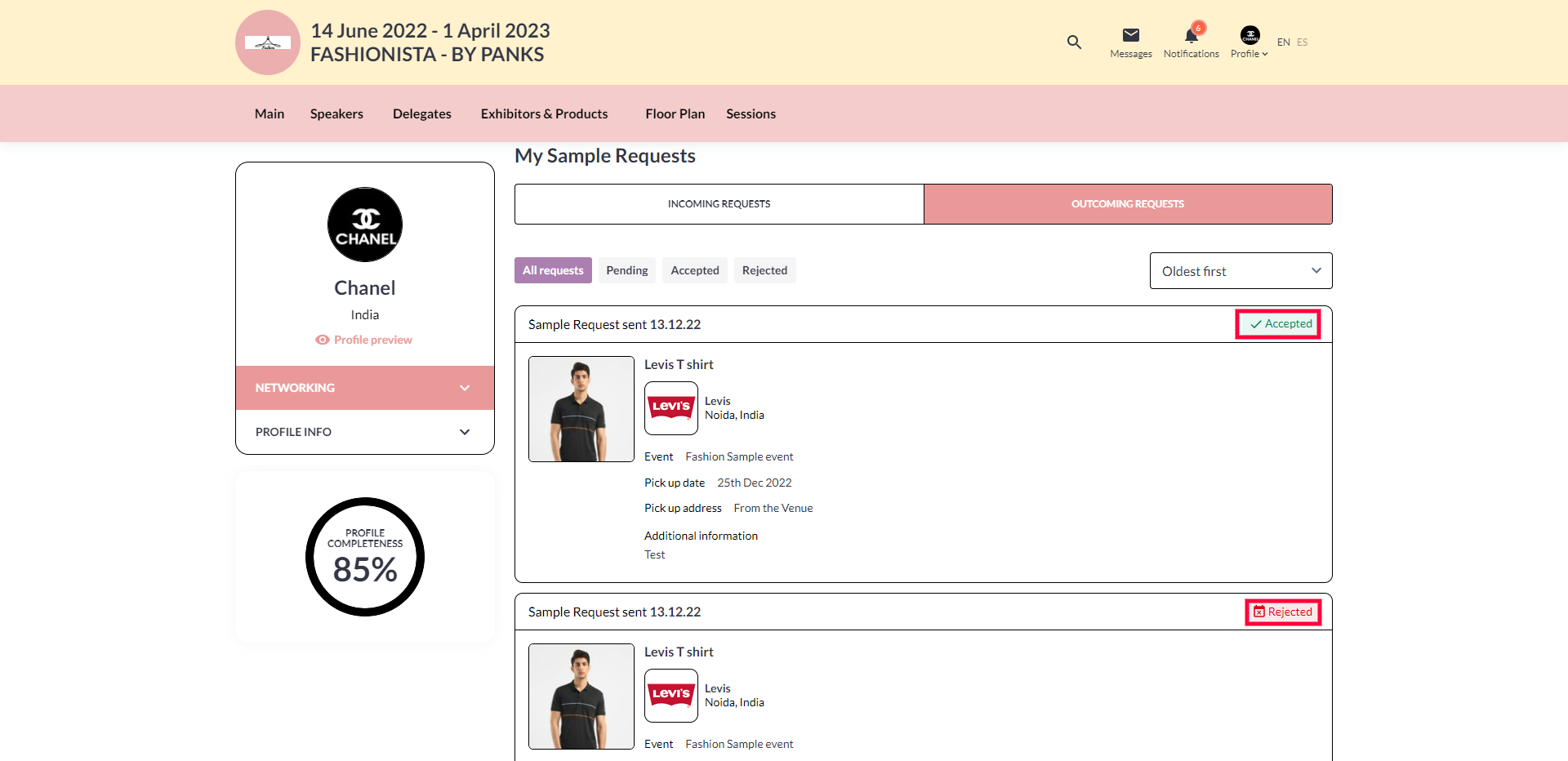The image size is (1568, 761).
Task: Show only Rejected requests
Action: coord(764,270)
